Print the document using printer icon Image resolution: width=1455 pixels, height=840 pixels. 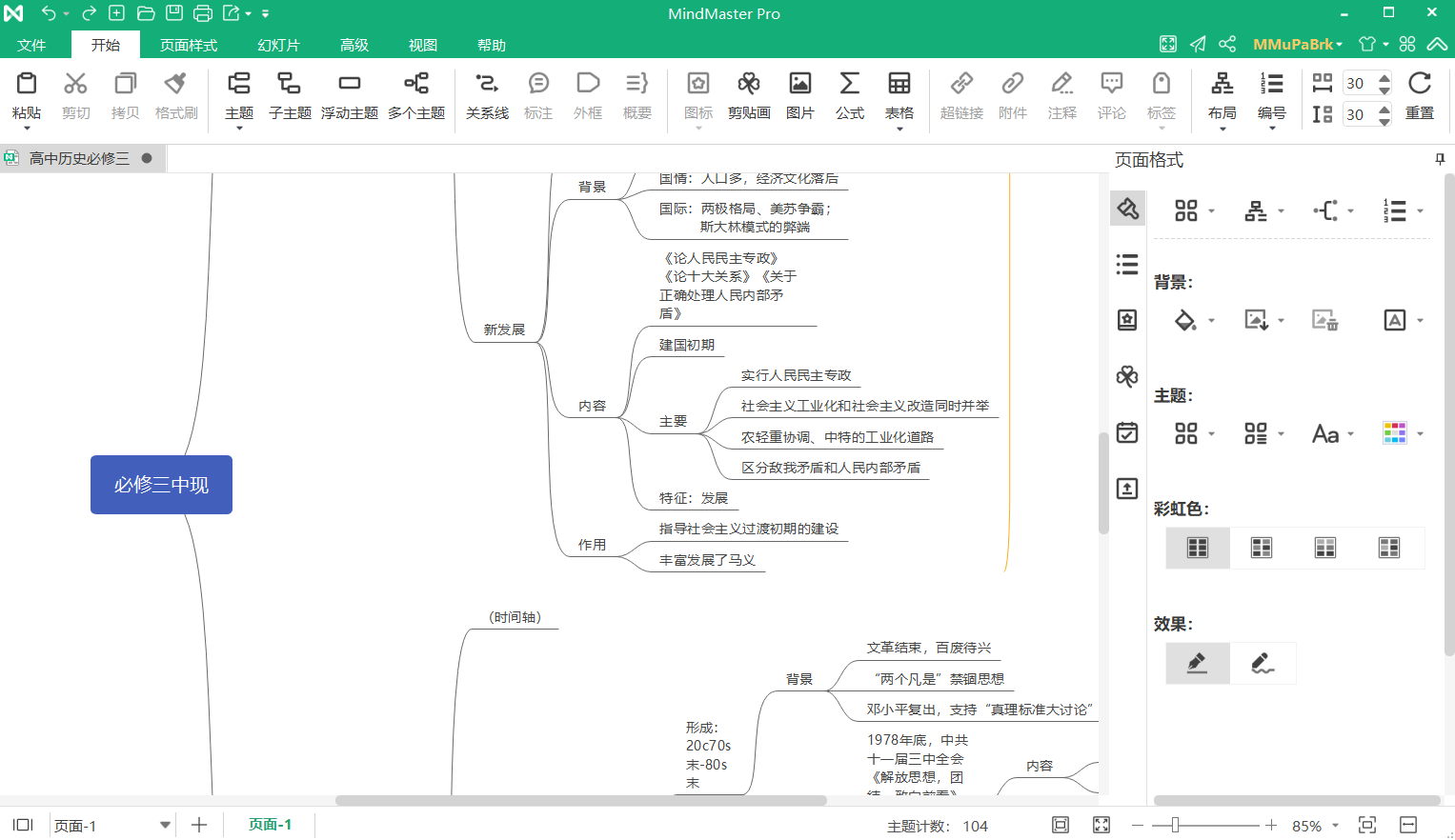(x=203, y=13)
